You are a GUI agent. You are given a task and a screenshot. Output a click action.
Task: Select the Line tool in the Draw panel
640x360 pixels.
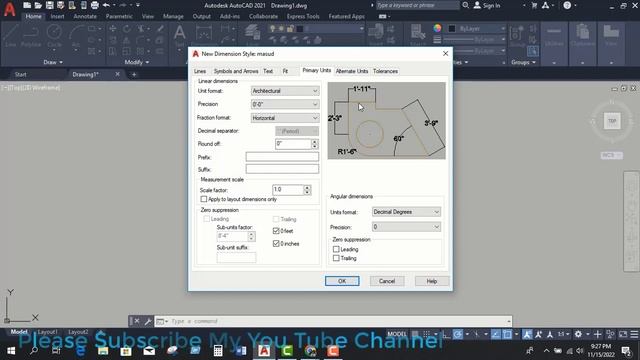pos(11,35)
